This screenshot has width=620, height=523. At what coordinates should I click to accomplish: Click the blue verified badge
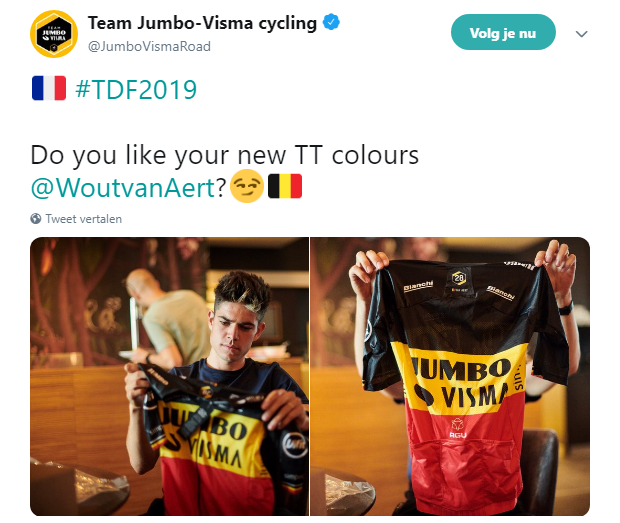click(x=331, y=22)
